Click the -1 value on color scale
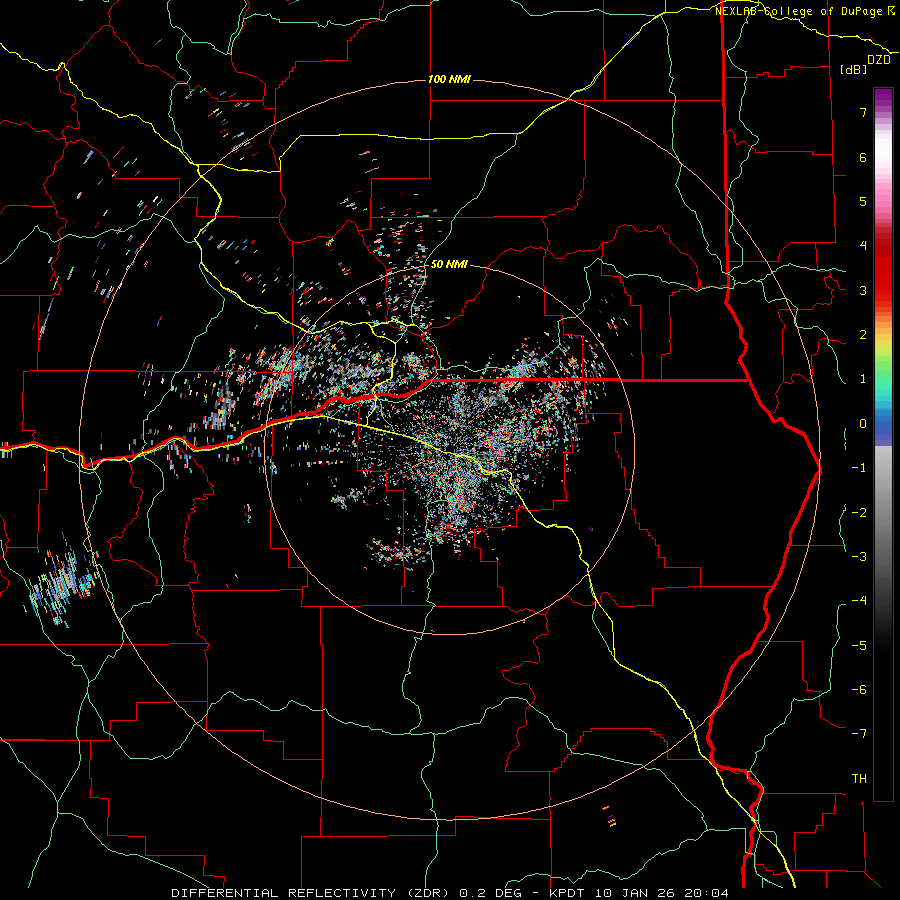Screen dimensions: 900x900 click(859, 468)
